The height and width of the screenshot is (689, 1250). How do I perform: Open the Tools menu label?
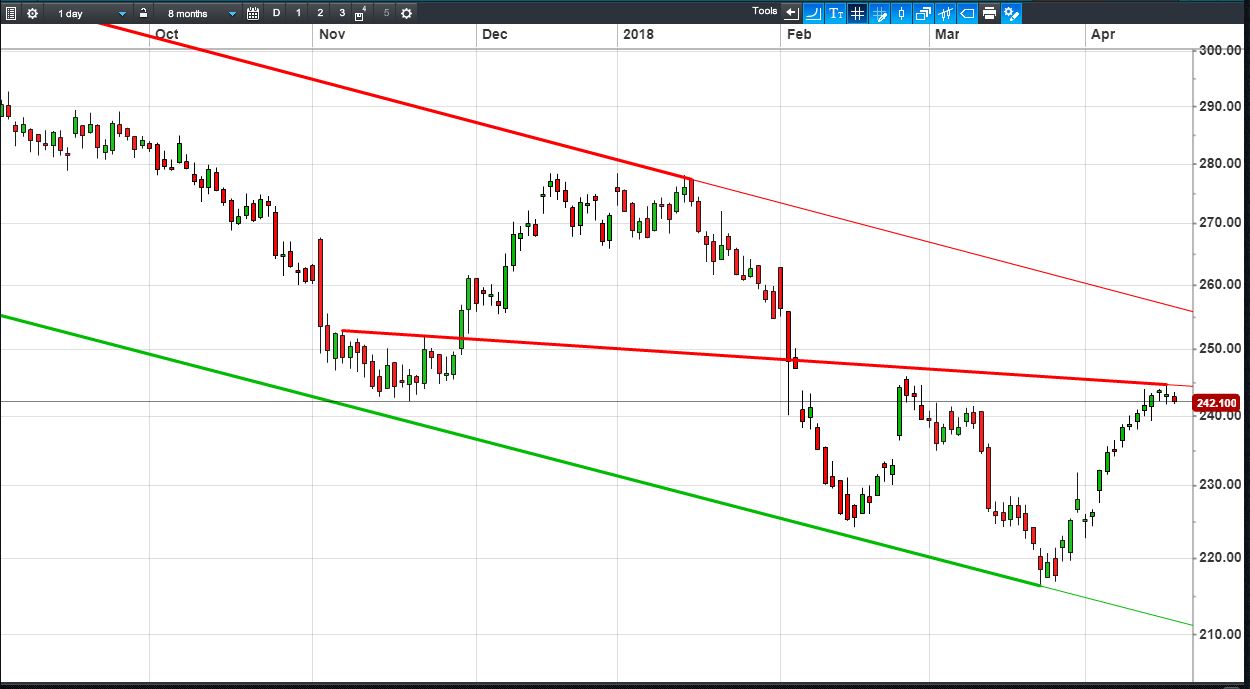click(765, 11)
